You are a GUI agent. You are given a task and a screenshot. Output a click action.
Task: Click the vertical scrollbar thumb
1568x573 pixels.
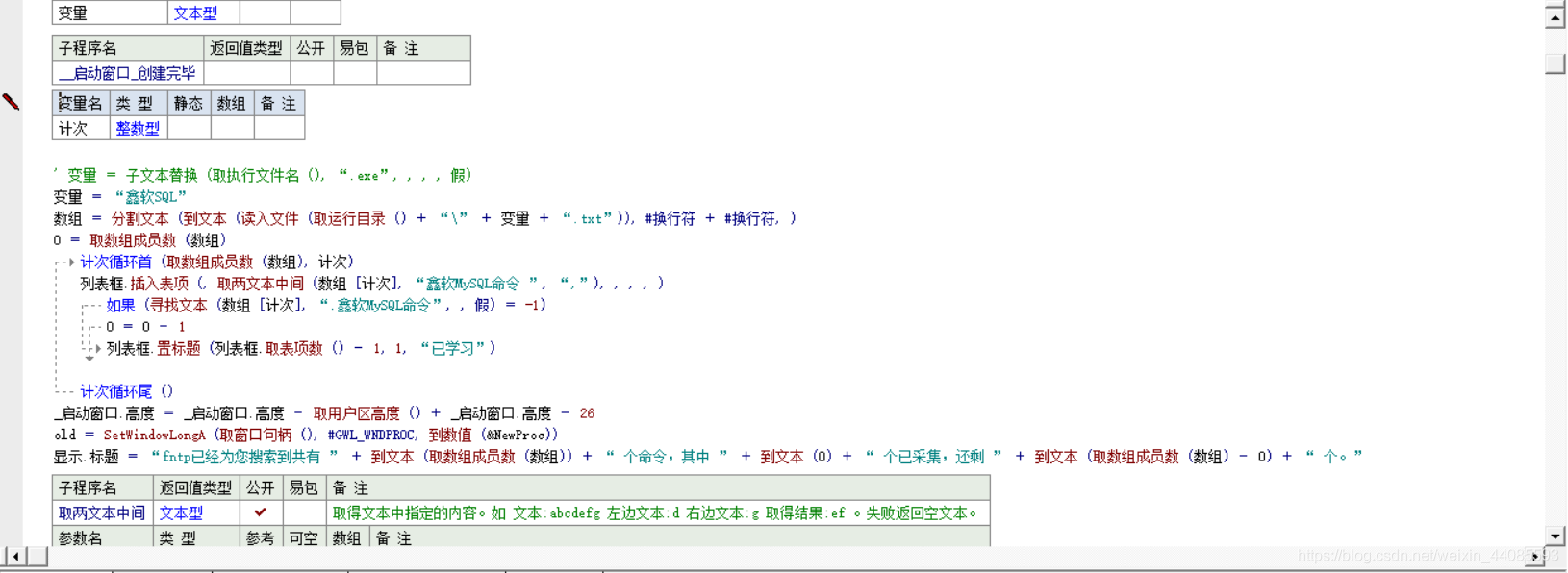point(1555,63)
